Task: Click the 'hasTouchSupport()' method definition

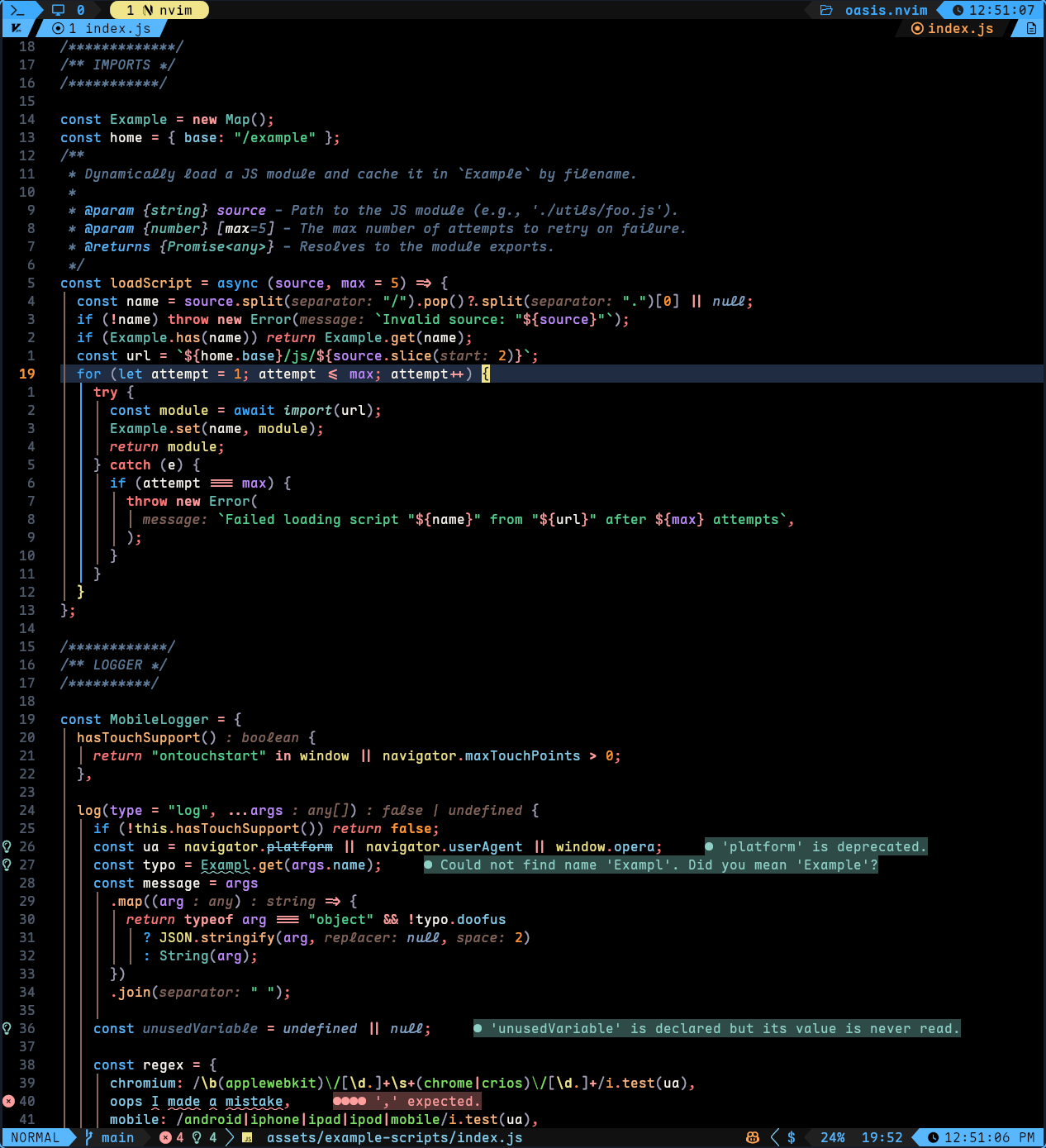Action: click(147, 737)
